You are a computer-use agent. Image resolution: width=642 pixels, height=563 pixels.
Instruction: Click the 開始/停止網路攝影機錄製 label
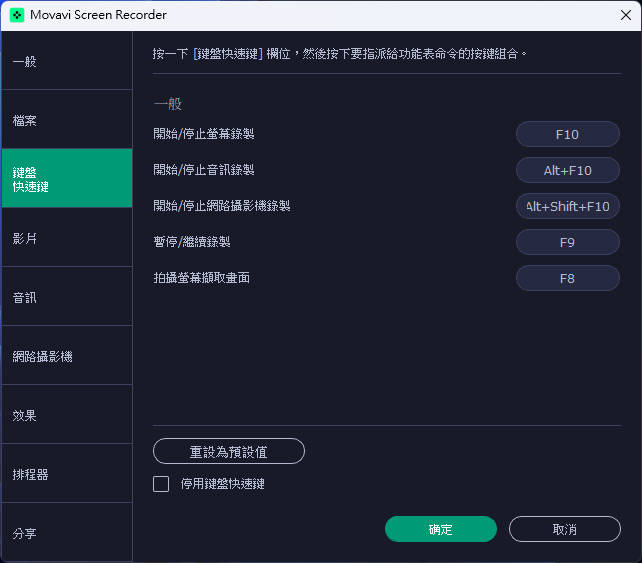[x=222, y=206]
